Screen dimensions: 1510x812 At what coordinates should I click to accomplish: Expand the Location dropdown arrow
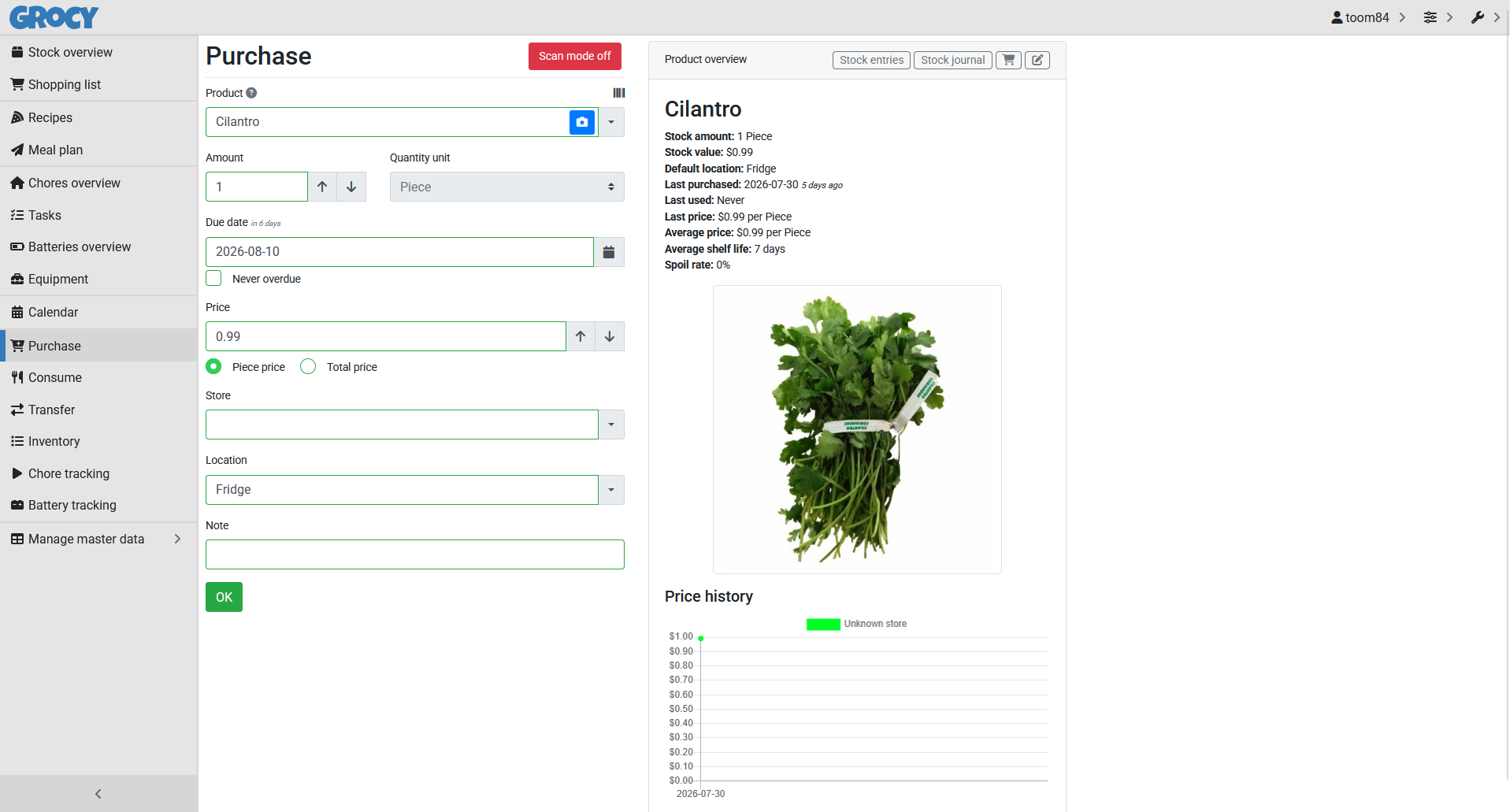(x=611, y=490)
